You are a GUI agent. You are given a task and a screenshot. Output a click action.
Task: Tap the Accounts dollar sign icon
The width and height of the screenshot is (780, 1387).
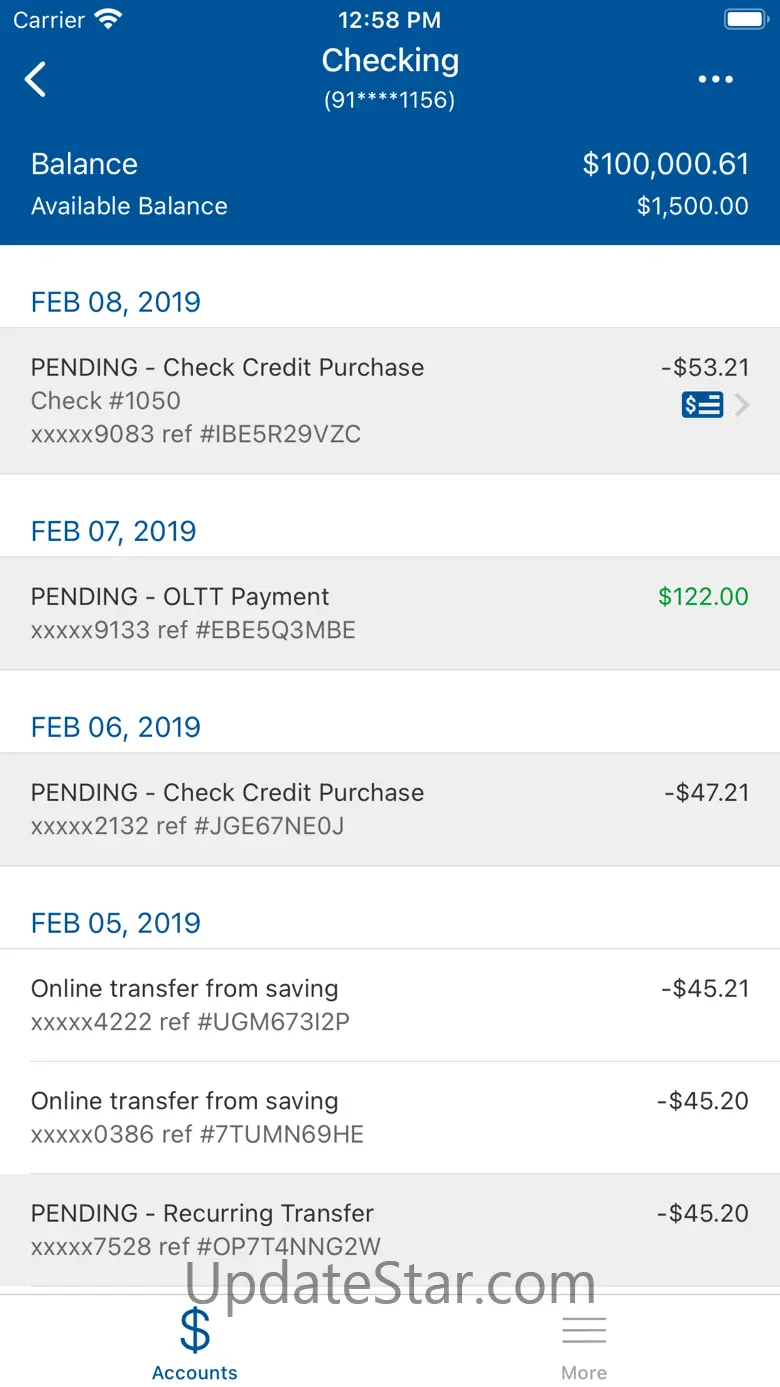[x=195, y=1330]
